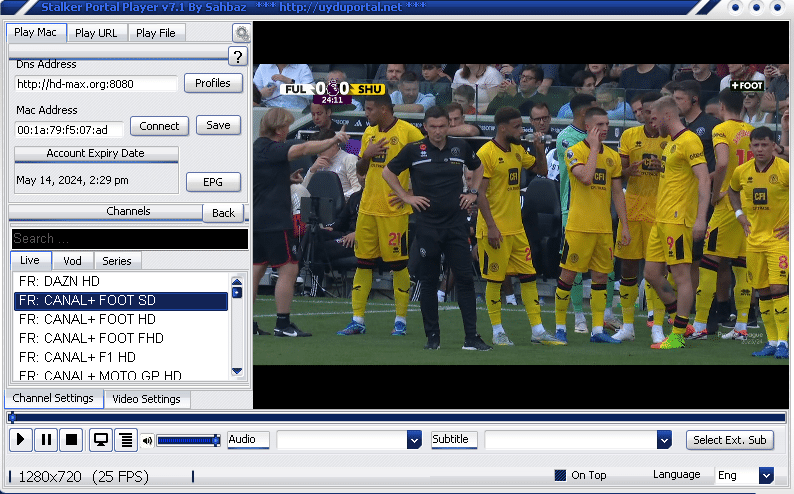This screenshot has height=494, width=794.
Task: Pause the stream with the pause button
Action: coord(46,439)
